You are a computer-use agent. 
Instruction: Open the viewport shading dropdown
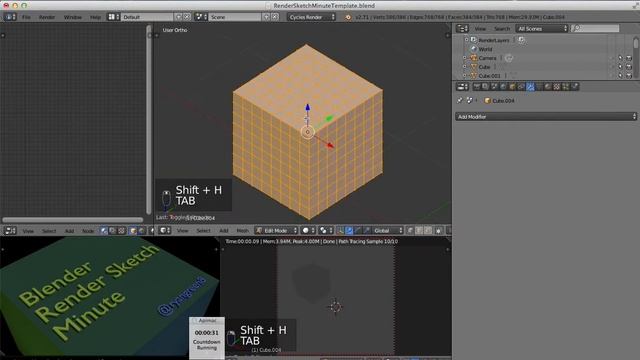click(x=308, y=231)
